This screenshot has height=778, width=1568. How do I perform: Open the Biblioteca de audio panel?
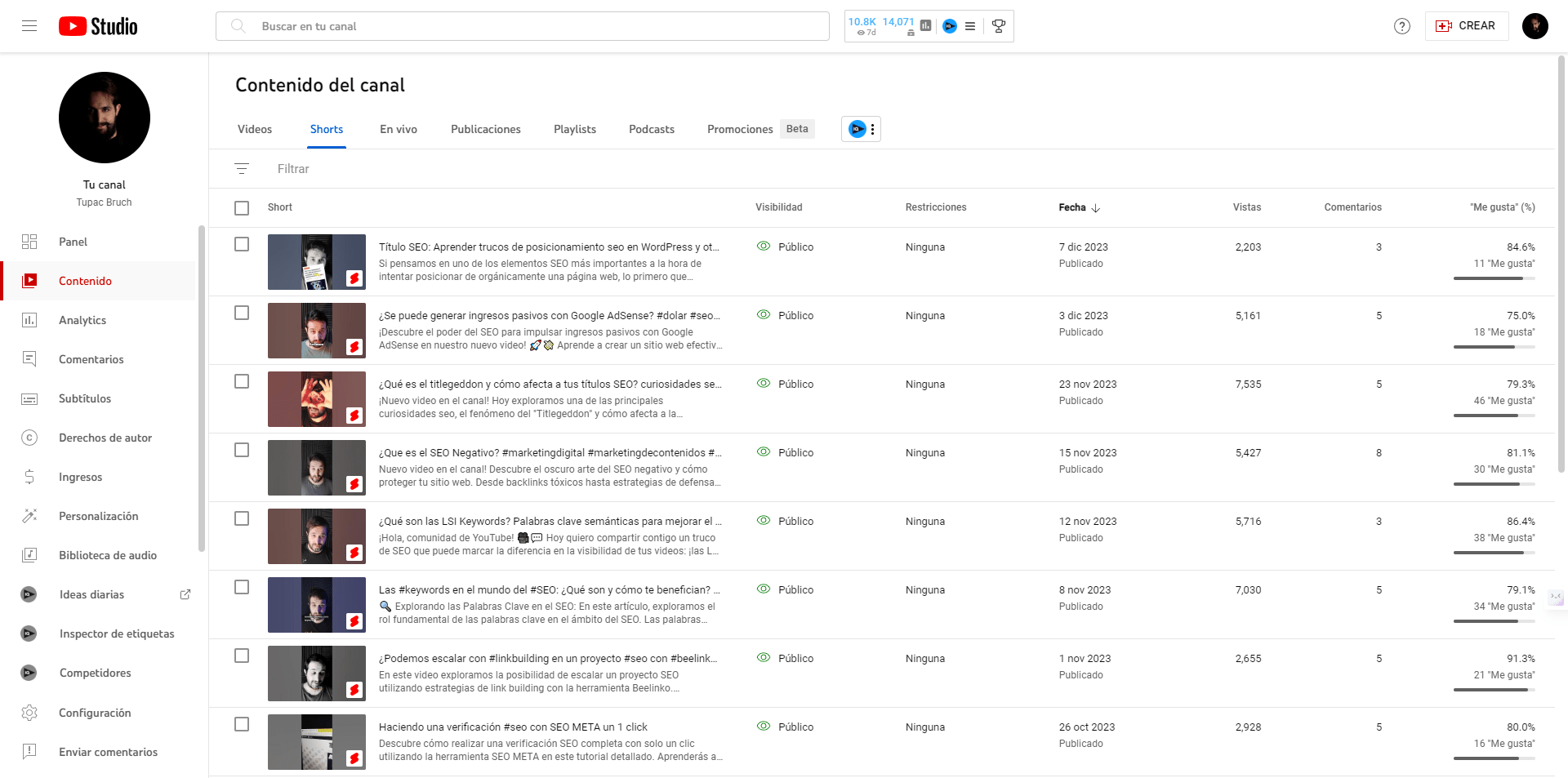[108, 555]
